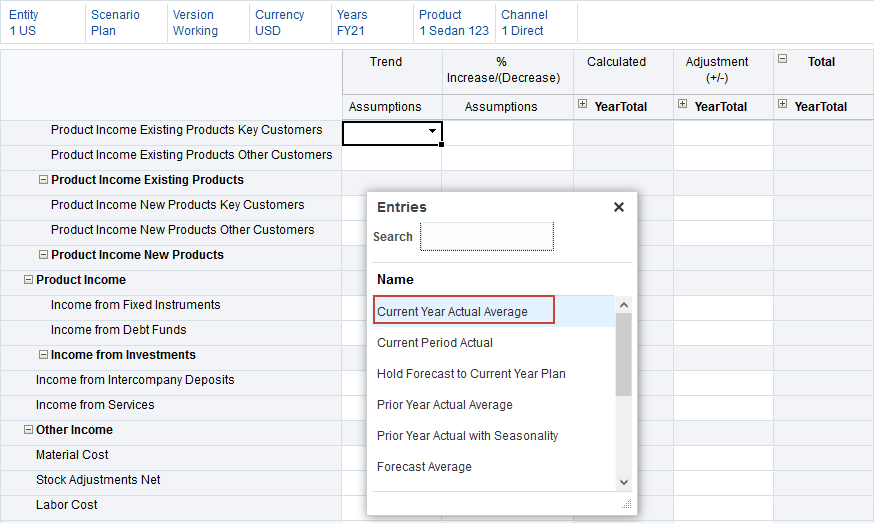Viewport: 874px width, 523px height.
Task: Pick Hold Forecast to Current Year Plan
Action: coord(471,374)
